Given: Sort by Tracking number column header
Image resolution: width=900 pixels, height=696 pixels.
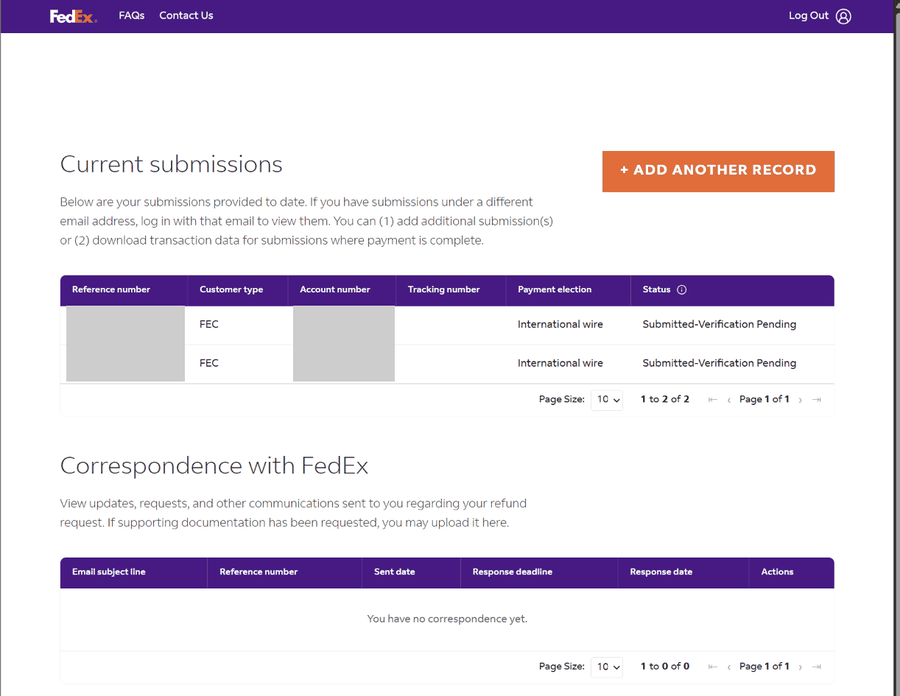Looking at the screenshot, I should click(x=444, y=290).
